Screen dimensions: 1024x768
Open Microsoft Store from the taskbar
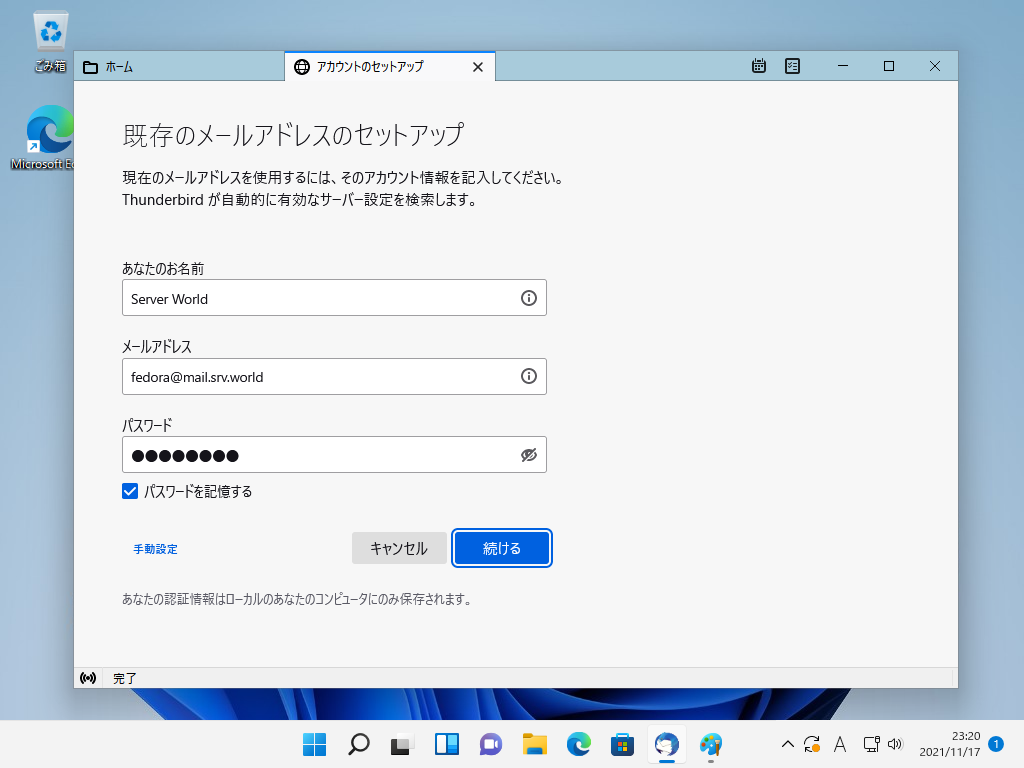622,744
